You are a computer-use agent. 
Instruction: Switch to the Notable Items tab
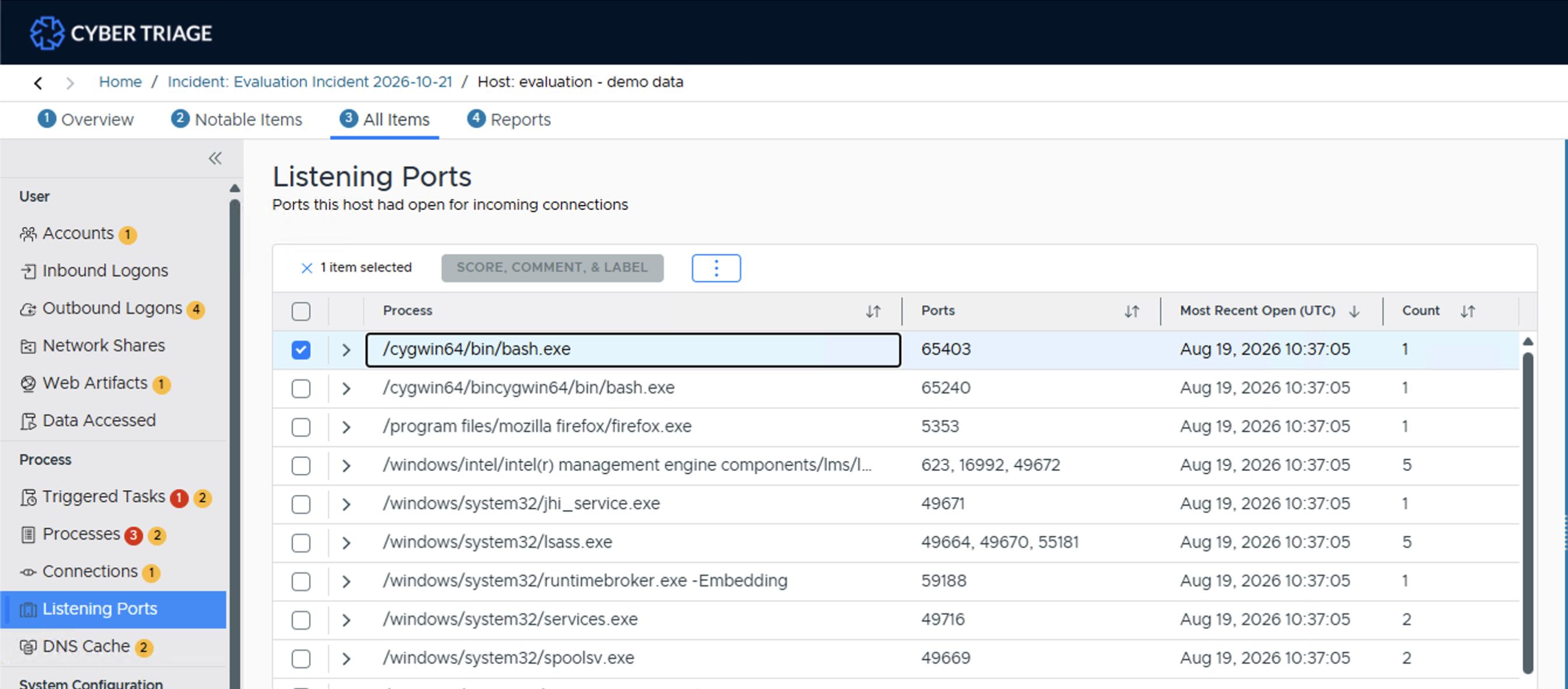[x=236, y=119]
